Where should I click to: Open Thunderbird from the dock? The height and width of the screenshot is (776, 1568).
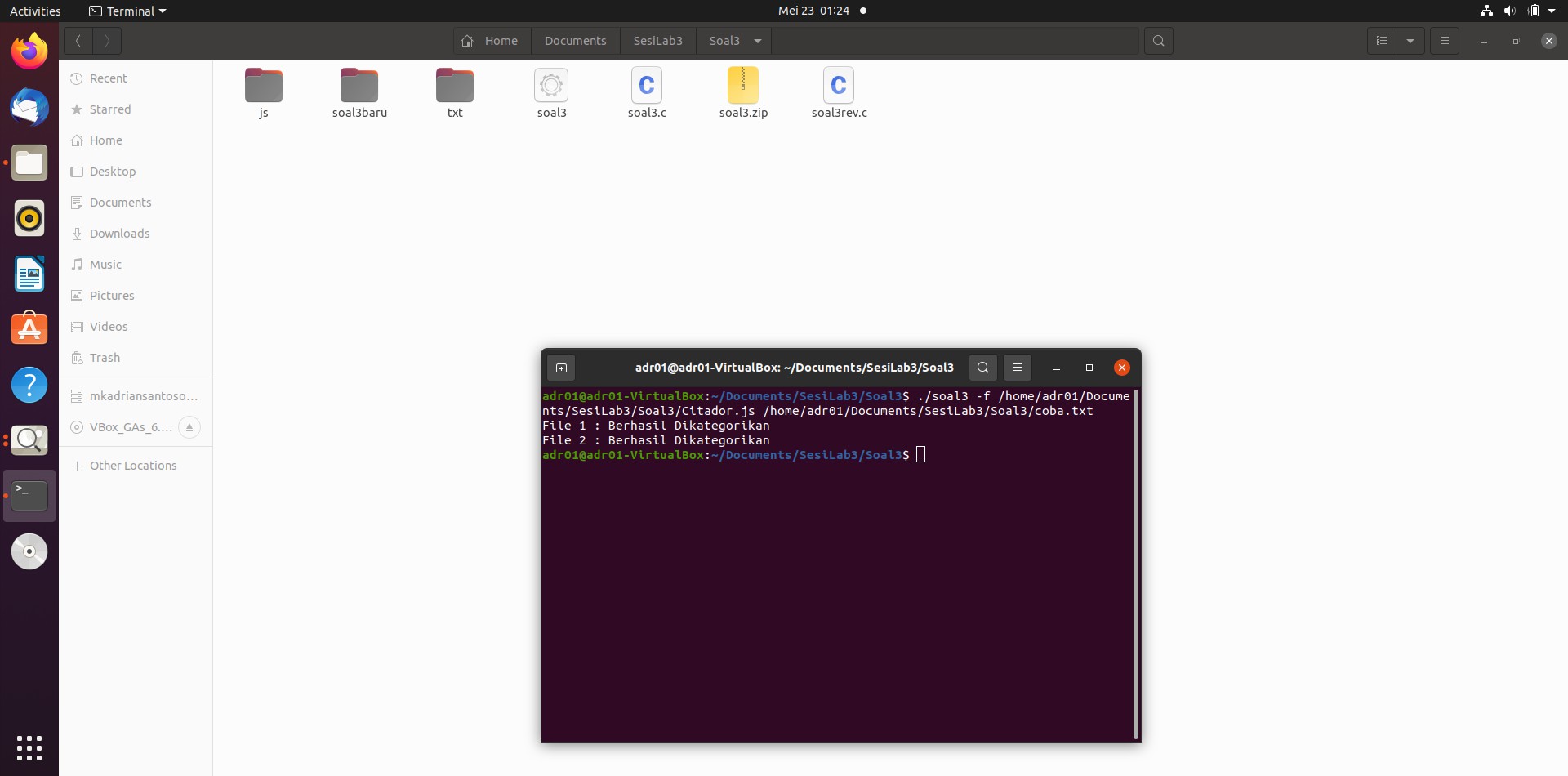click(x=29, y=107)
